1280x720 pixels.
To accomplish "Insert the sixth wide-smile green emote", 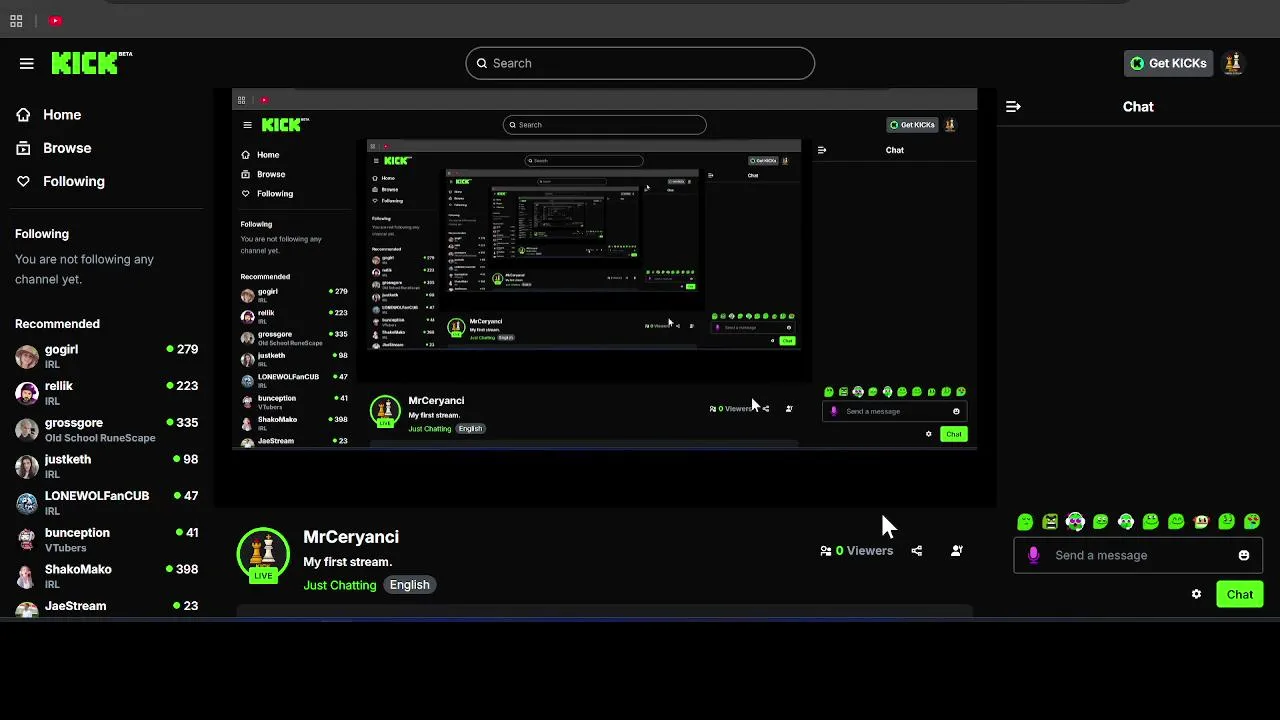I will [x=1151, y=521].
